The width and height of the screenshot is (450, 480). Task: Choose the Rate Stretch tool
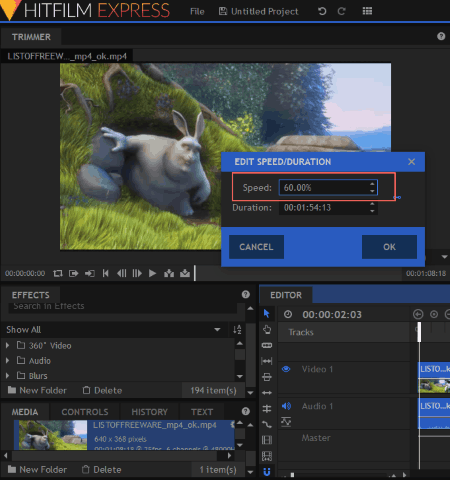click(267, 425)
